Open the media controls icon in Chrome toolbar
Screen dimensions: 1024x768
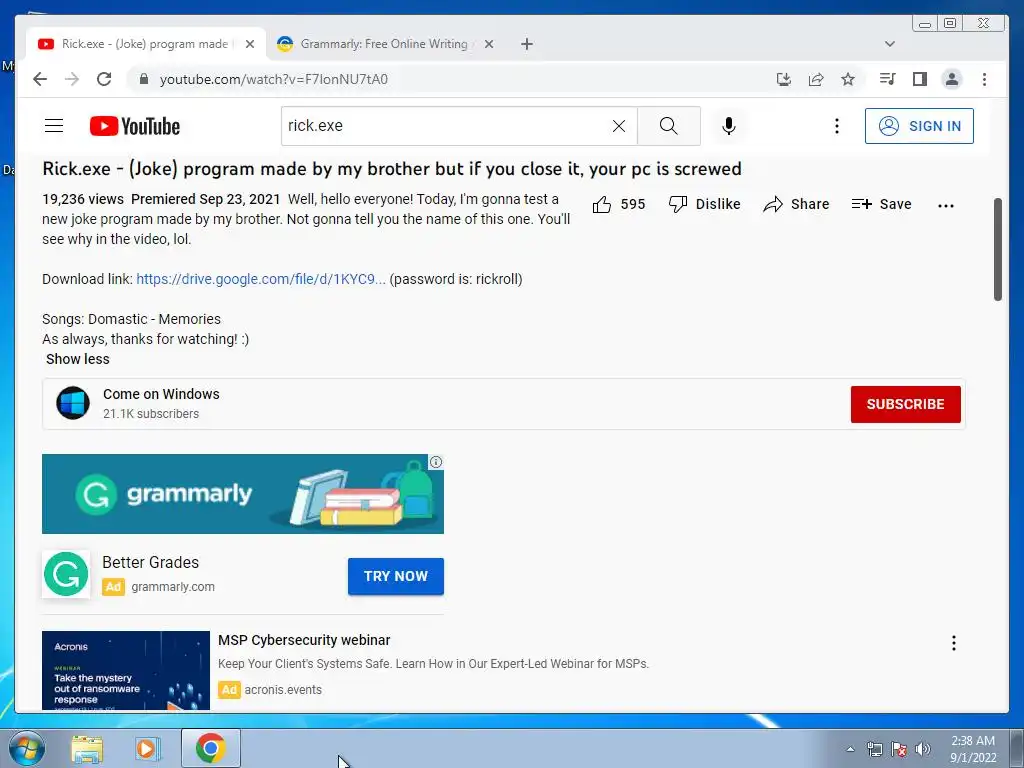tap(887, 80)
